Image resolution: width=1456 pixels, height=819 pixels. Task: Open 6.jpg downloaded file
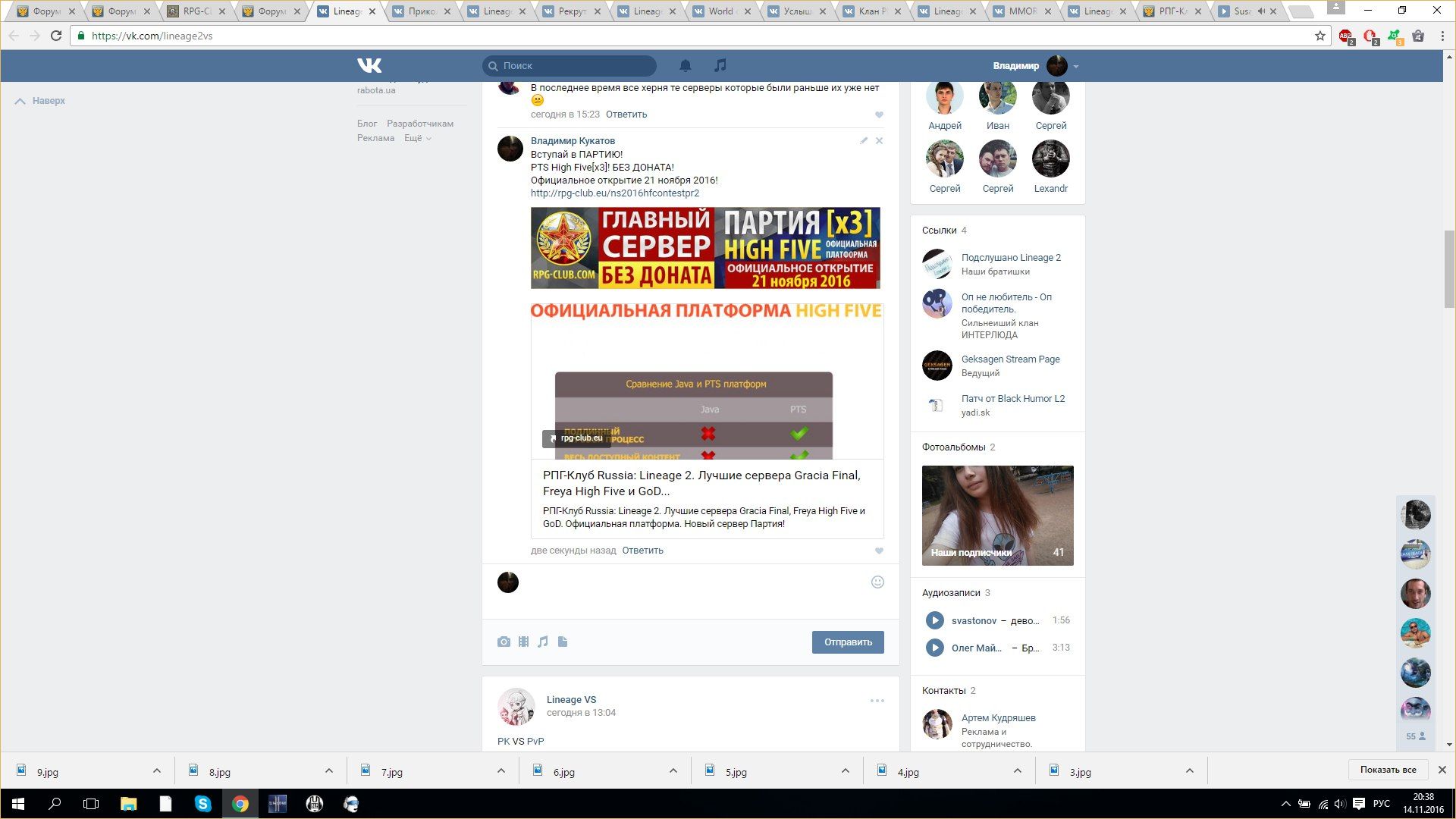564,772
